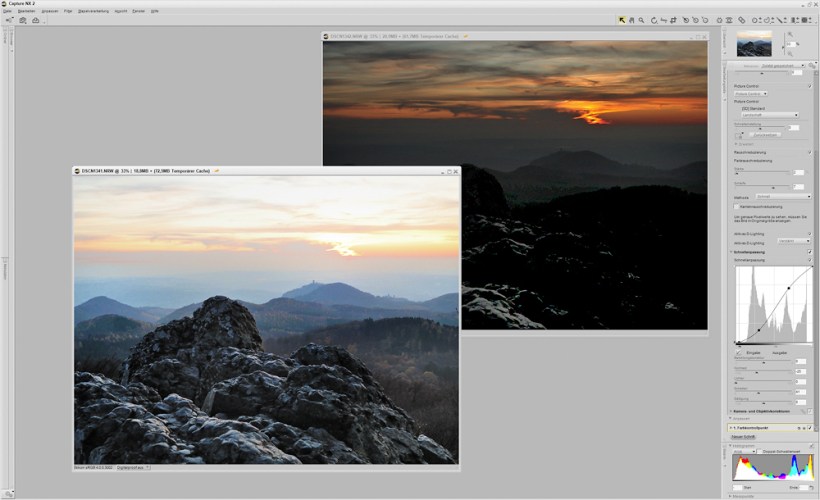Screen dimensions: 820x500
Task: Select the zoom magnifier tool
Action: tap(641, 20)
